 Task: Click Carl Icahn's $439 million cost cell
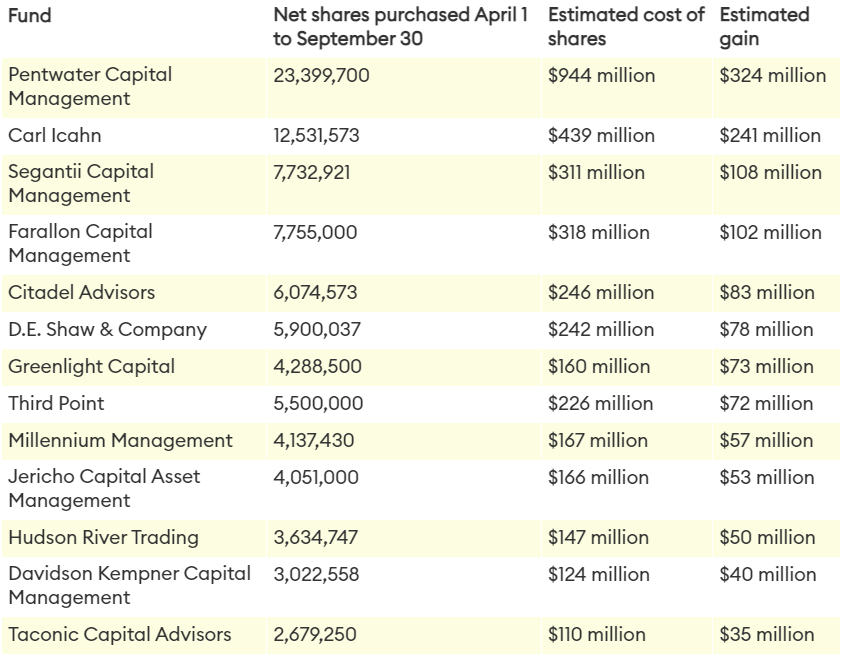pyautogui.click(x=601, y=136)
